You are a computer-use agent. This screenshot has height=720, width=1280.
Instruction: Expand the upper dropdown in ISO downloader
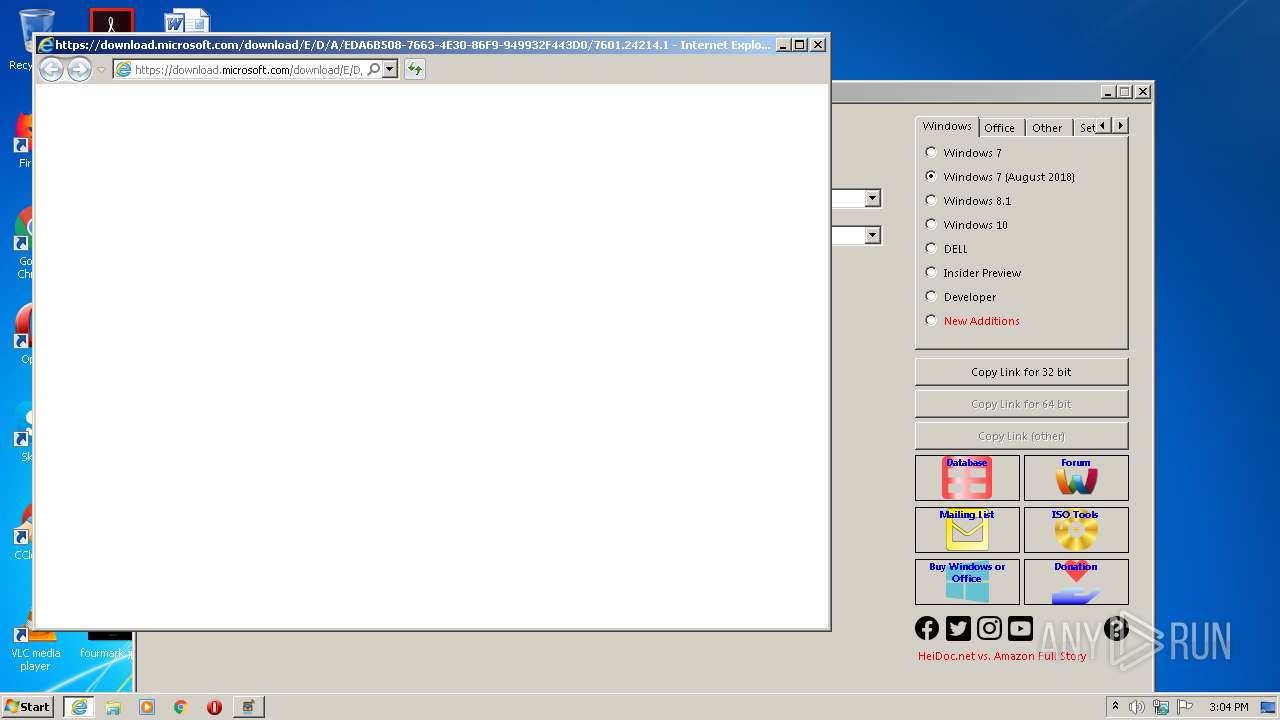coord(872,198)
